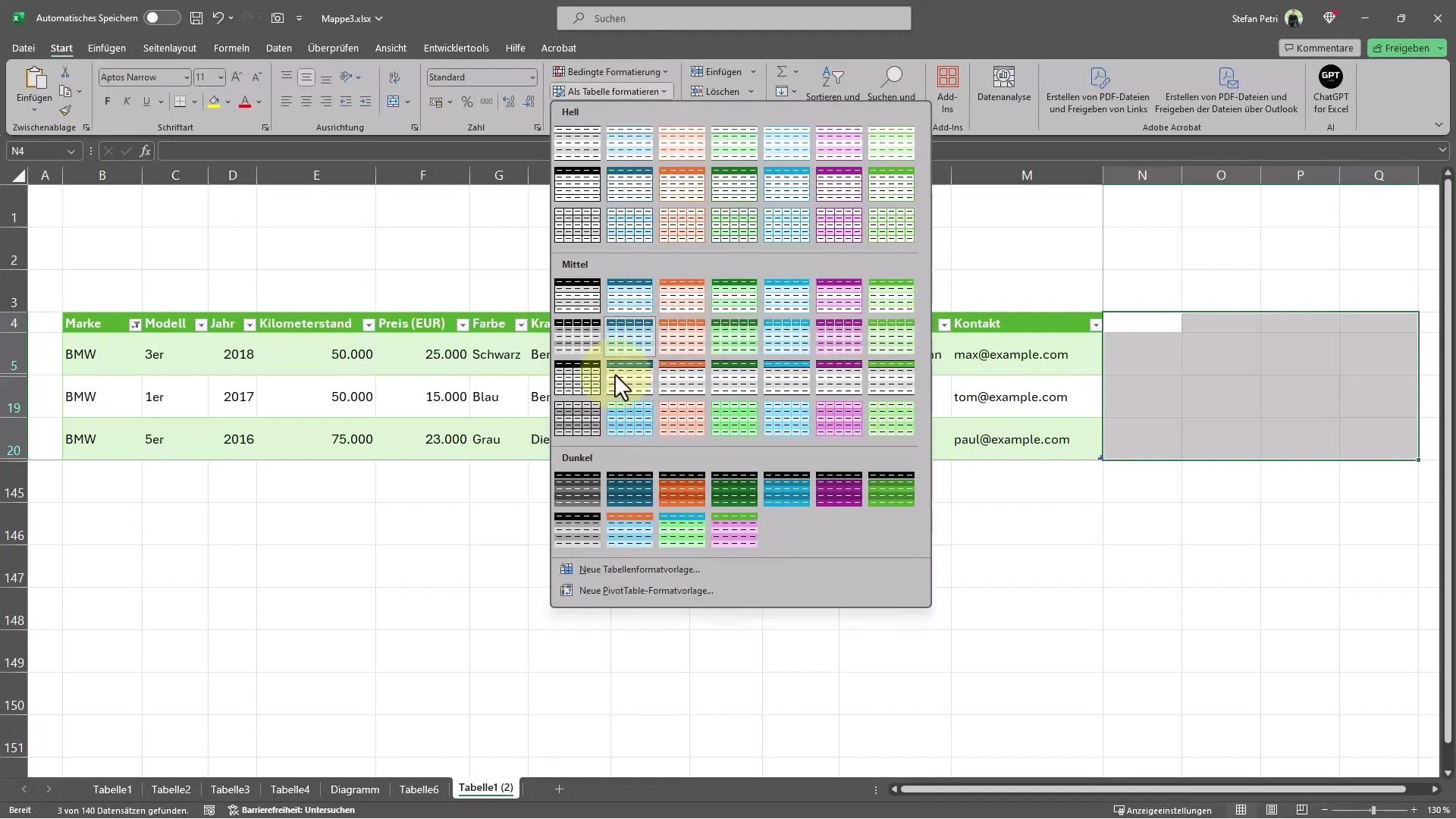Toggle Kommentare visibility button
Viewport: 1456px width, 819px height.
tap(1318, 47)
